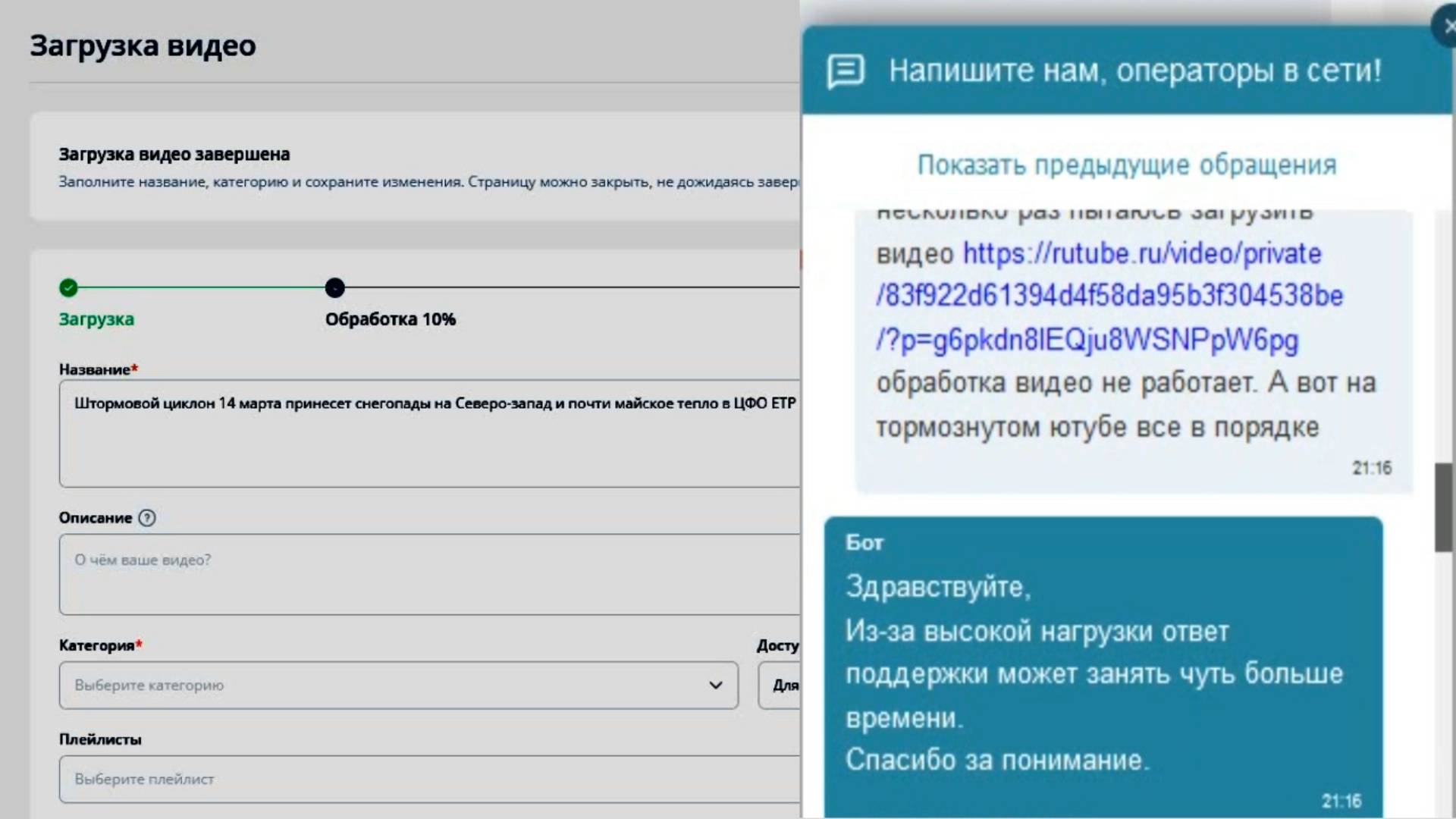
Task: Click the green checkmark Загрузка step icon
Action: pyautogui.click(x=68, y=288)
